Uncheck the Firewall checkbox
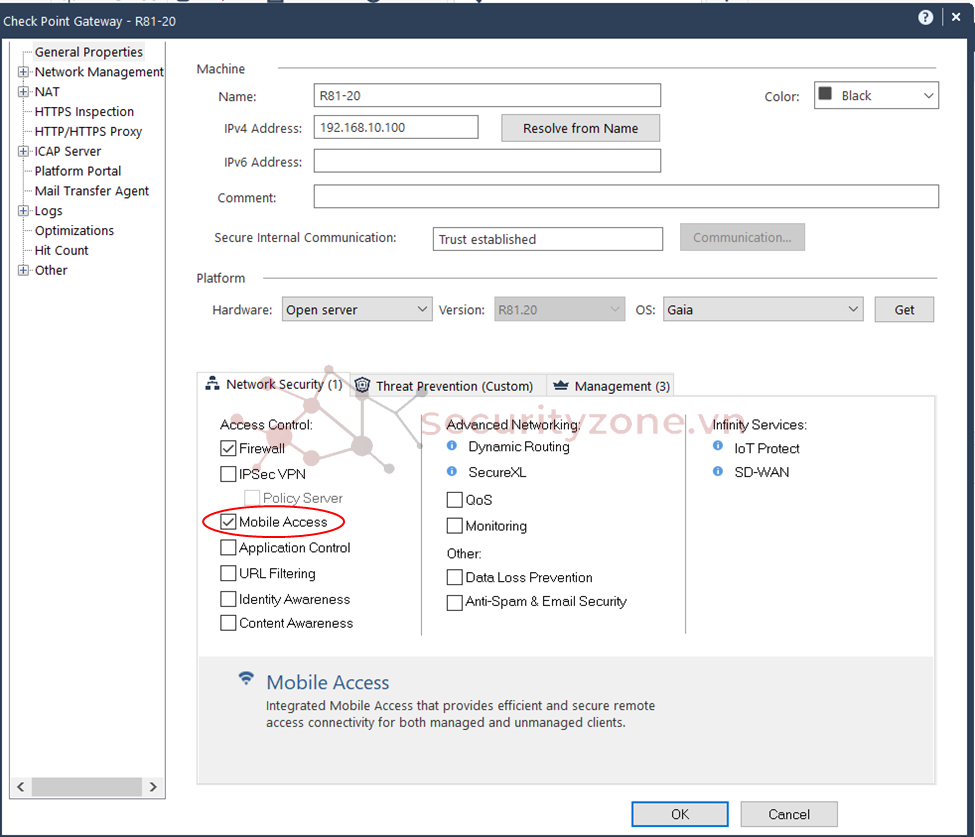The image size is (975, 837). click(x=228, y=448)
